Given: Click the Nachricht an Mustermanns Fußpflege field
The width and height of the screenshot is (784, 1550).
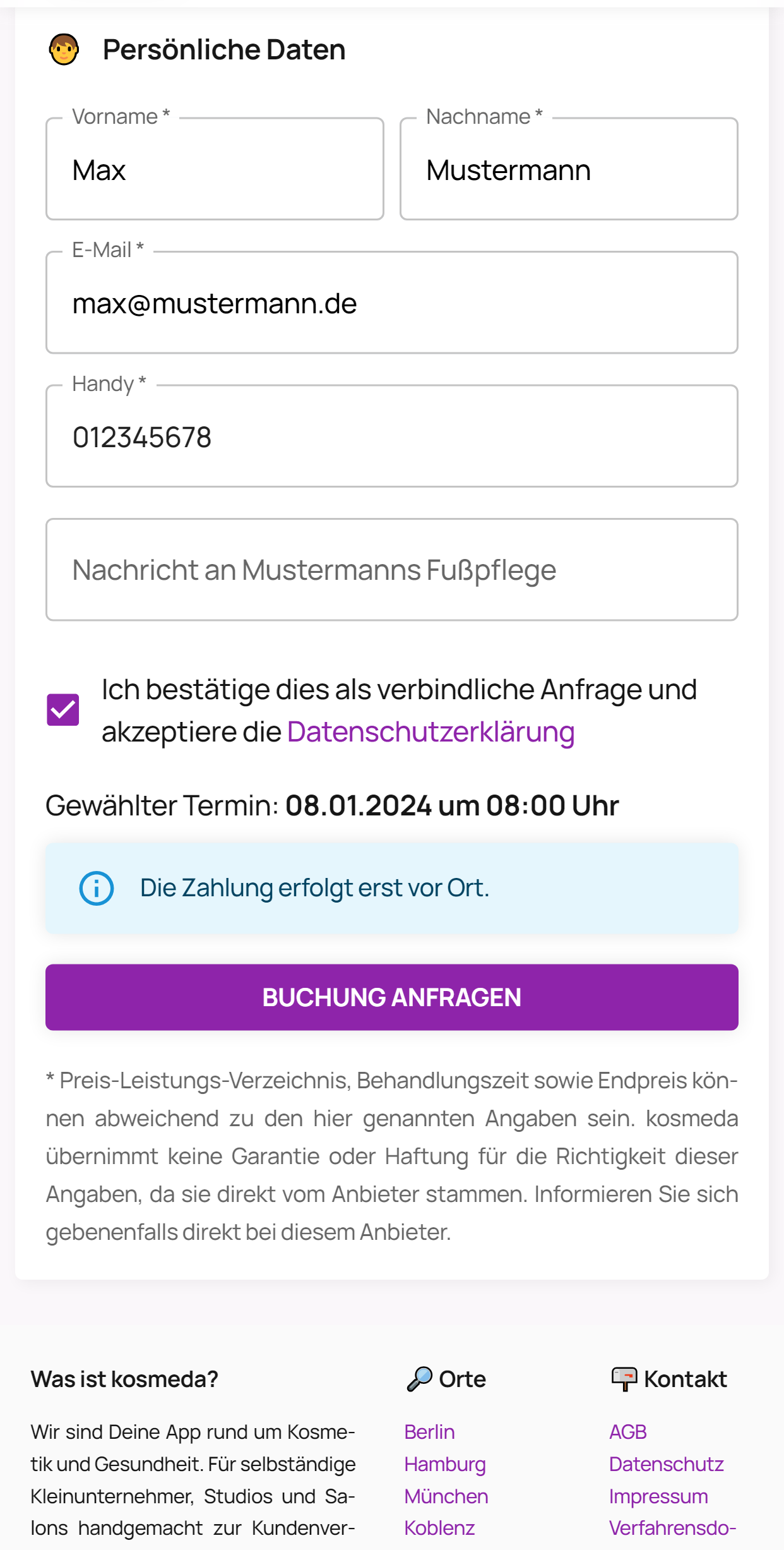Looking at the screenshot, I should coord(391,570).
